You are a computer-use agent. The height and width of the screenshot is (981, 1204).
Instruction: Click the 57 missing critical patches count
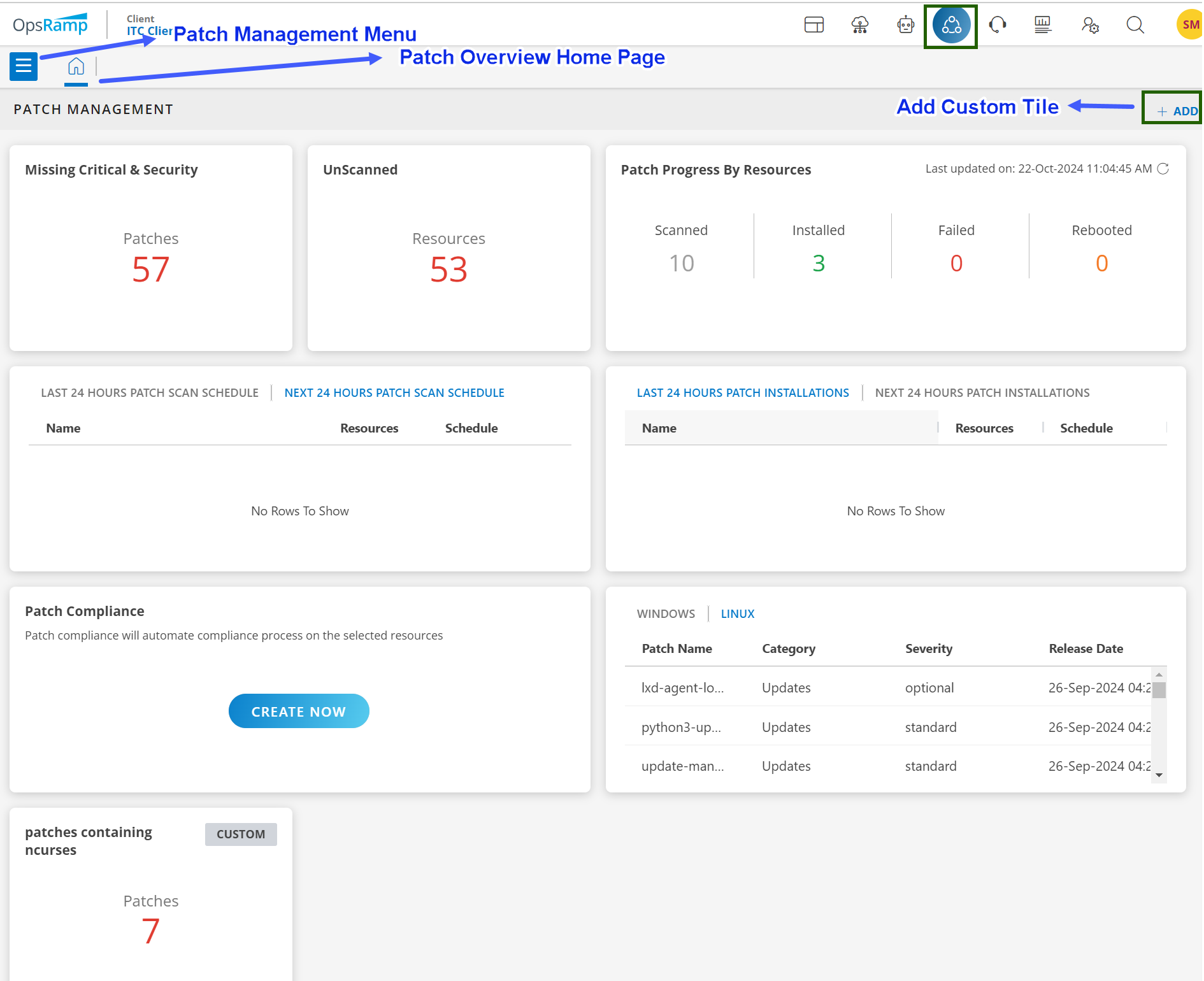(x=151, y=269)
